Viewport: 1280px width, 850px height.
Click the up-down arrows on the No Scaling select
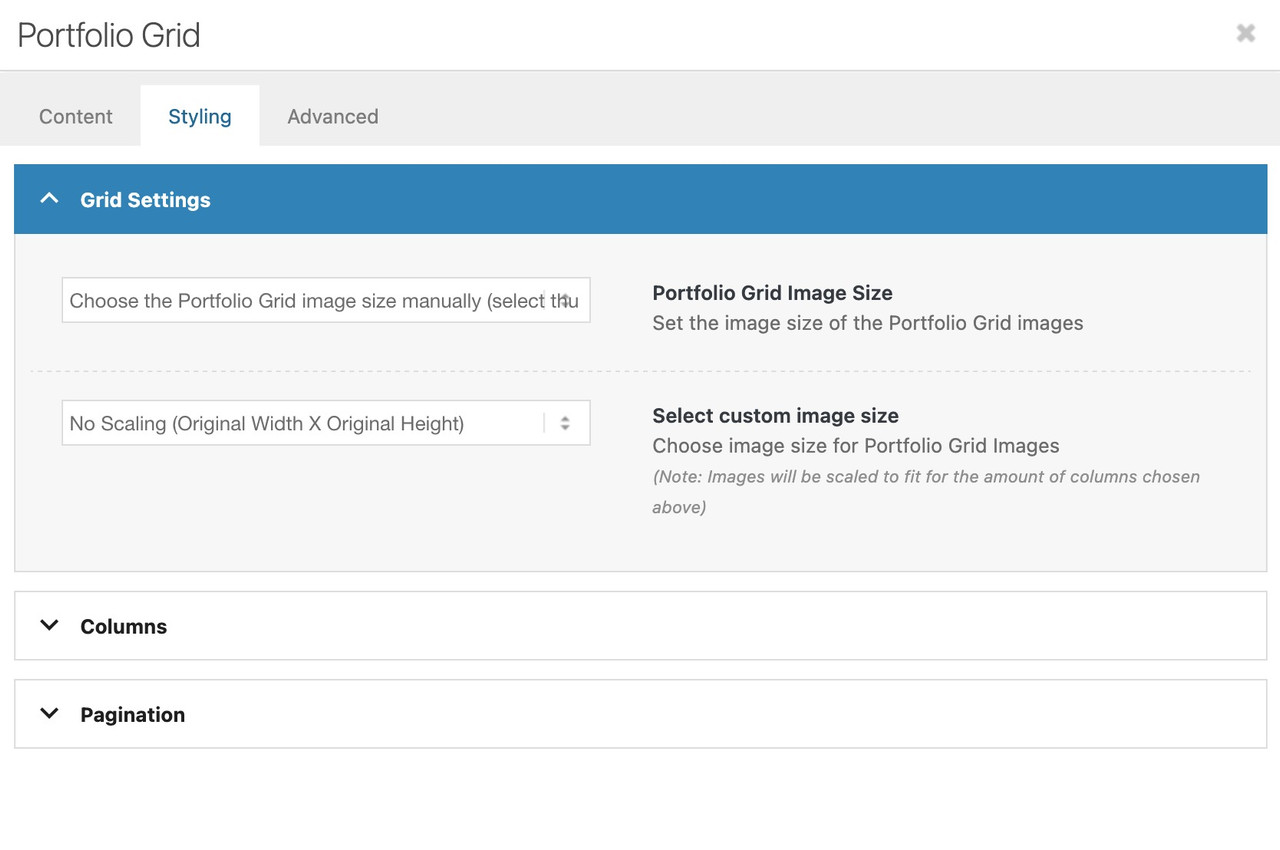pyautogui.click(x=565, y=424)
